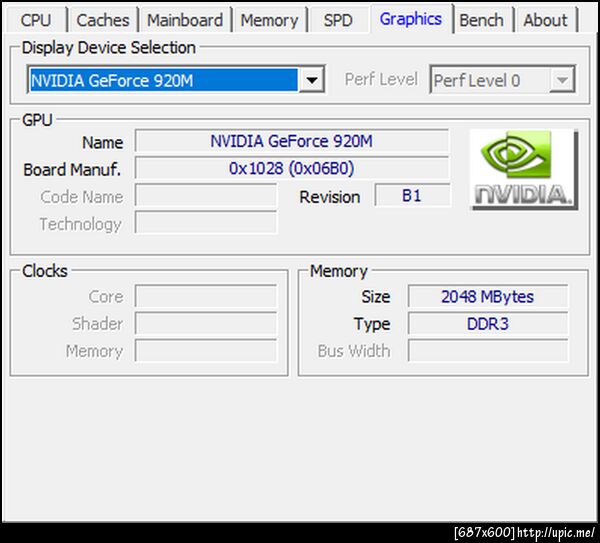Switch to the CPU tab

36,20
